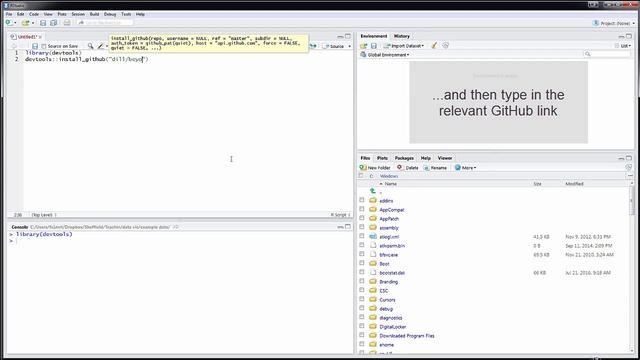Click the Source button in editor toolbar

(x=334, y=46)
